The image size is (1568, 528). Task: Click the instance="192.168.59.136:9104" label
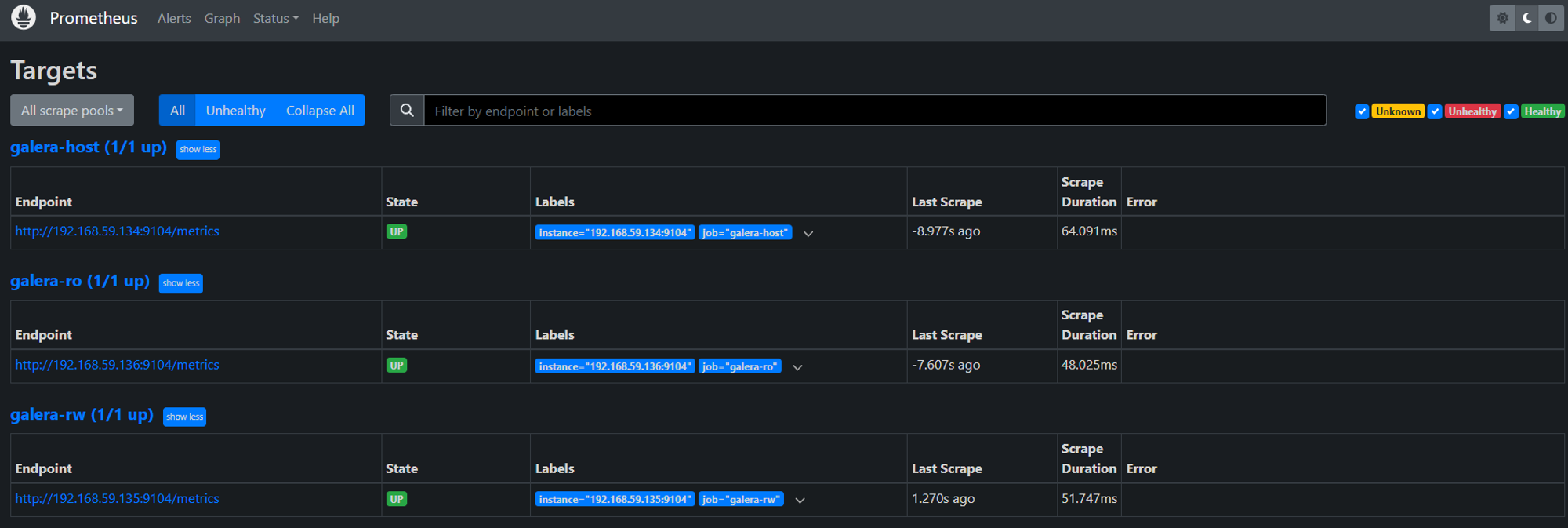tap(615, 366)
